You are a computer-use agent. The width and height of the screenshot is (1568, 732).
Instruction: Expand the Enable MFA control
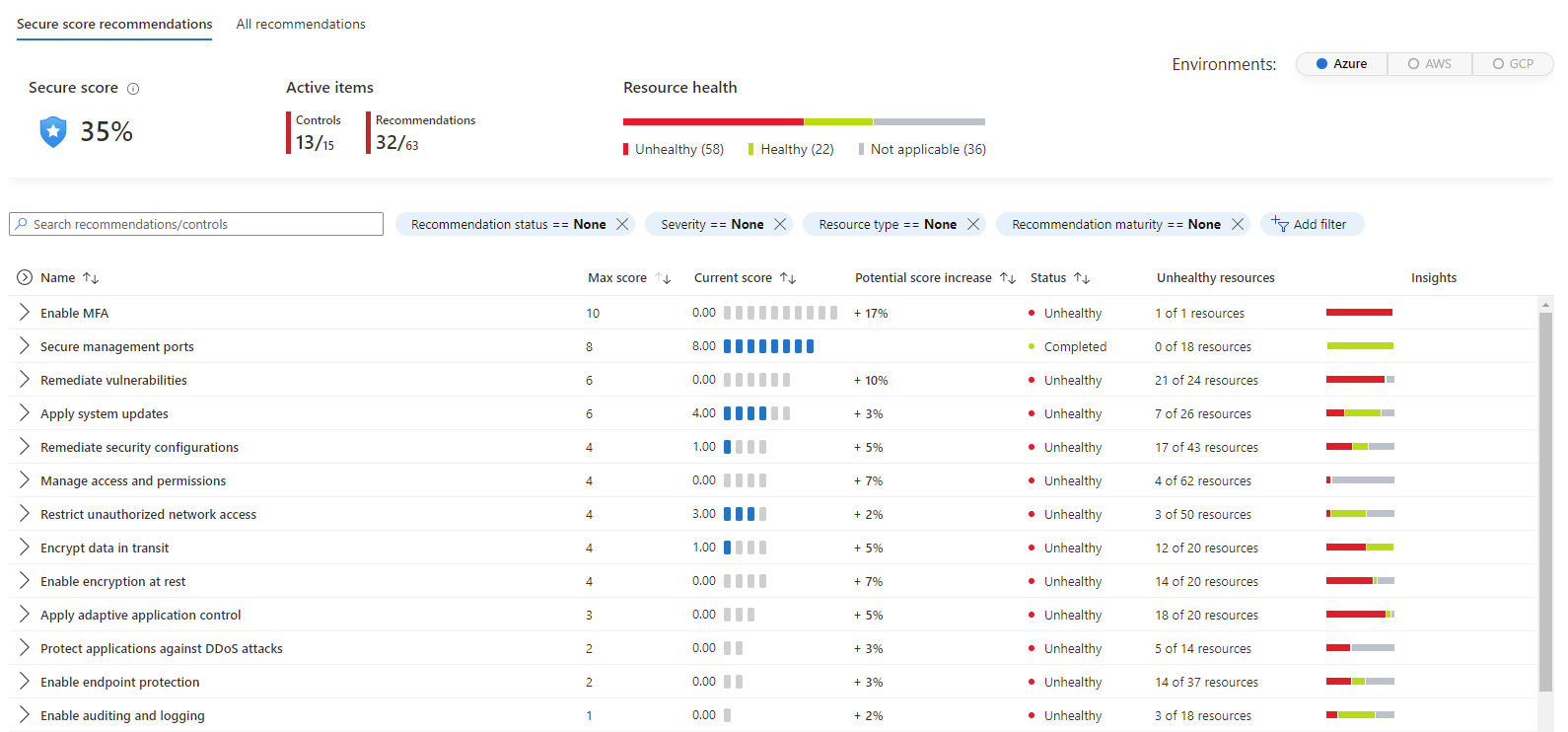(25, 313)
